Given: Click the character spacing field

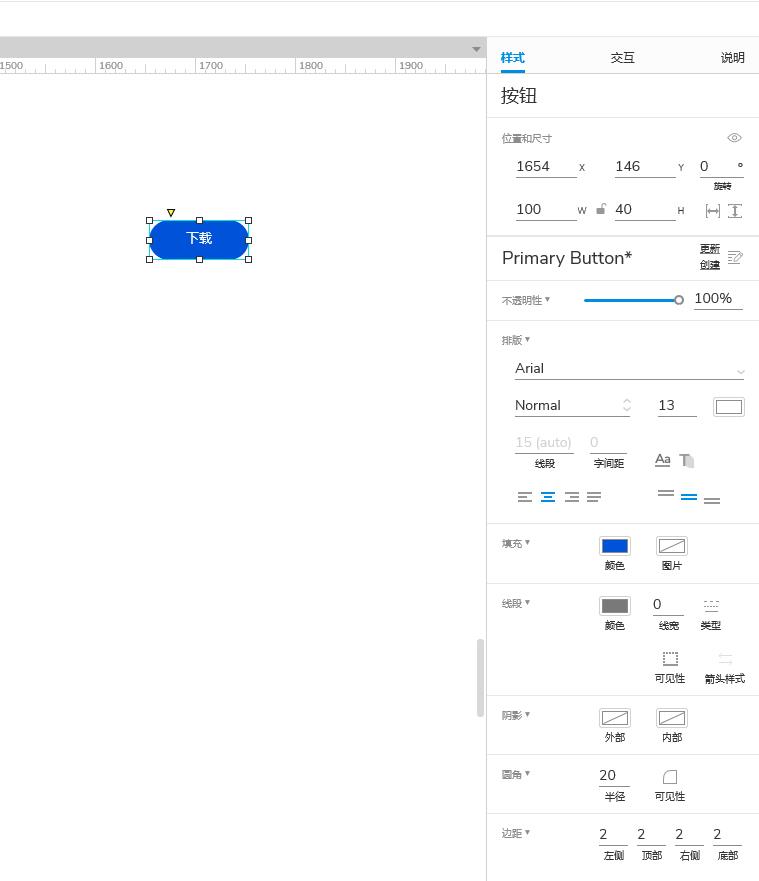Looking at the screenshot, I should [x=608, y=443].
